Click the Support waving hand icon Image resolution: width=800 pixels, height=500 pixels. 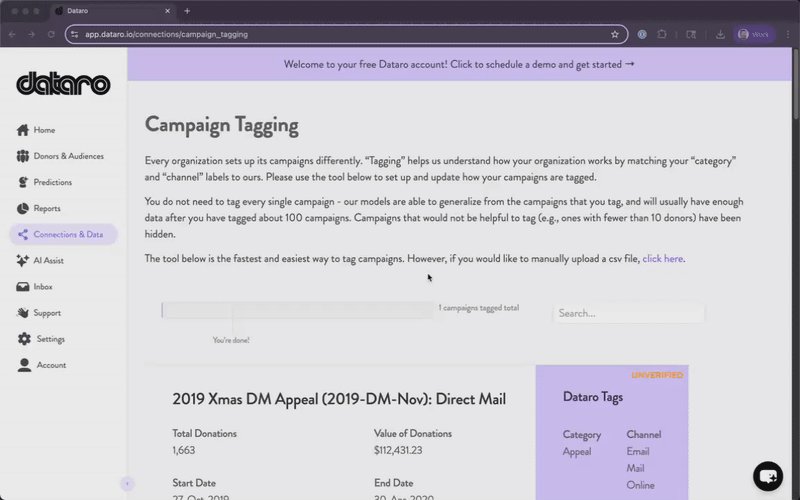(x=22, y=313)
